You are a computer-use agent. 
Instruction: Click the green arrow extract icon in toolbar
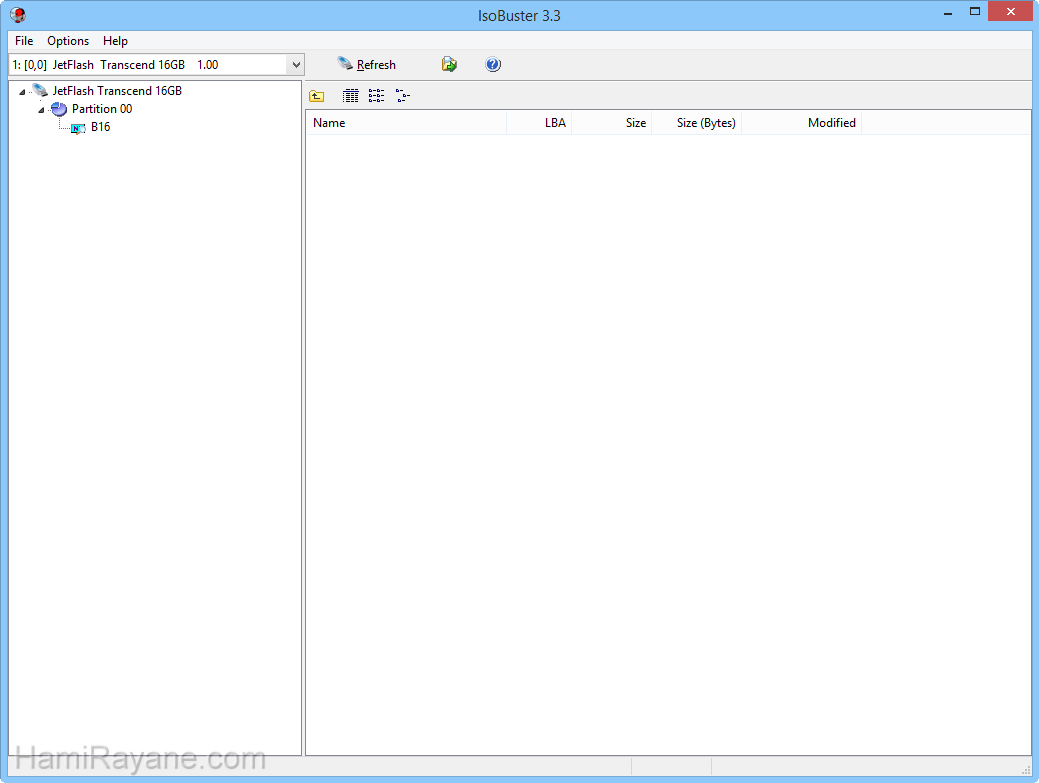tap(449, 64)
